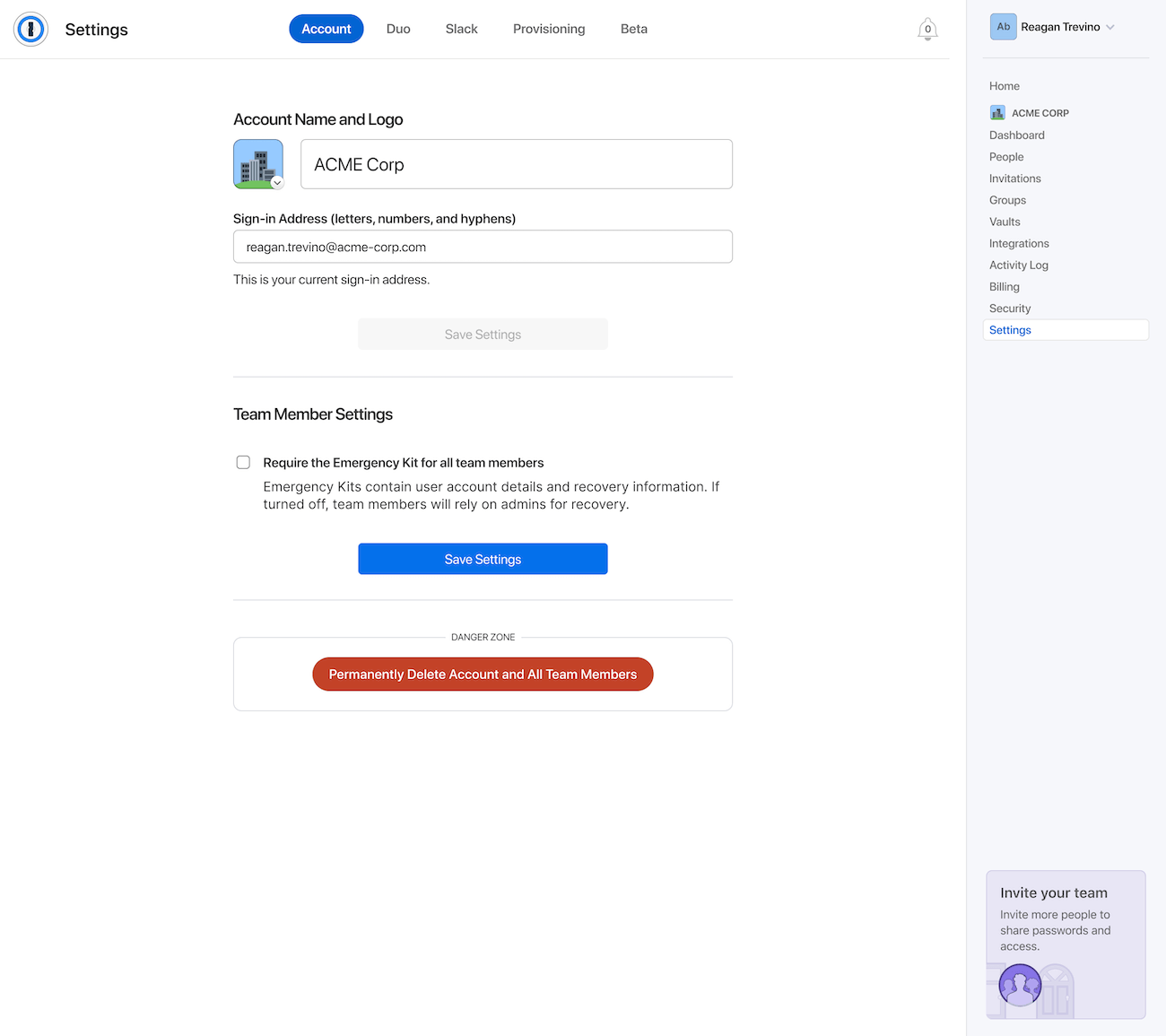1166x1036 pixels.
Task: Click the 1Password logo
Action: pyautogui.click(x=30, y=29)
